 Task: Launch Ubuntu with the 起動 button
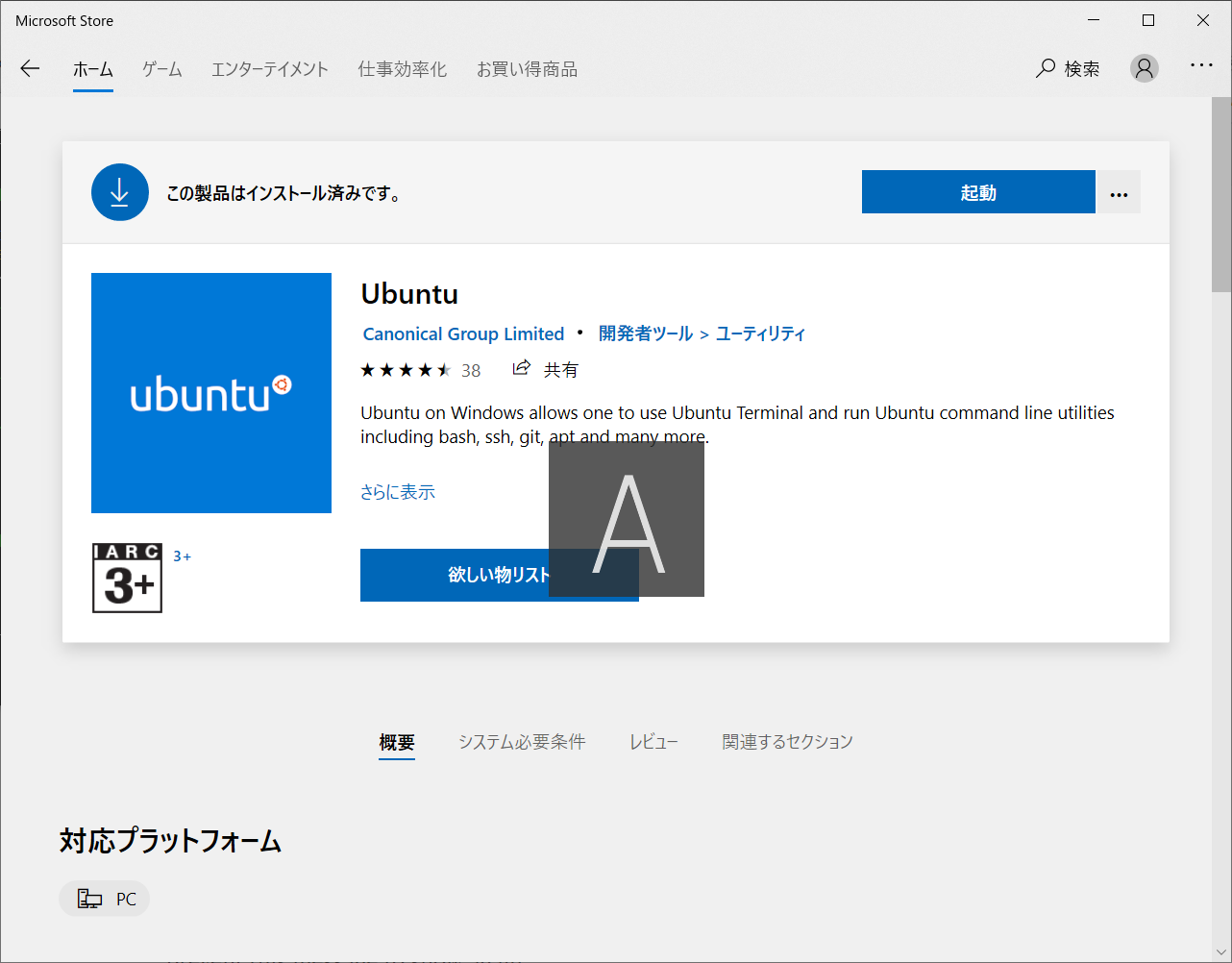click(978, 192)
